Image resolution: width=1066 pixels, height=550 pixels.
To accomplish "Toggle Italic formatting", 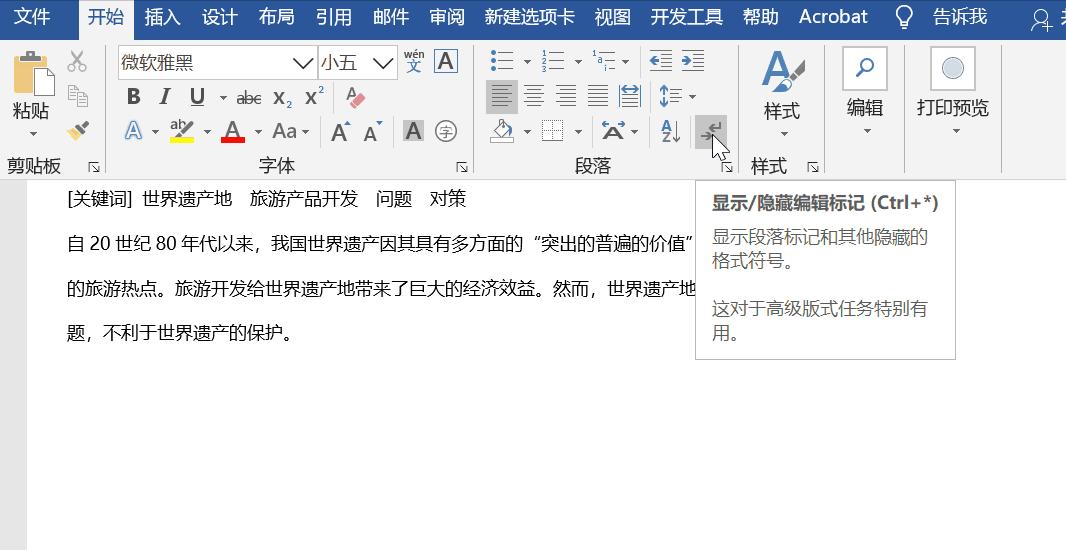I will (x=165, y=97).
